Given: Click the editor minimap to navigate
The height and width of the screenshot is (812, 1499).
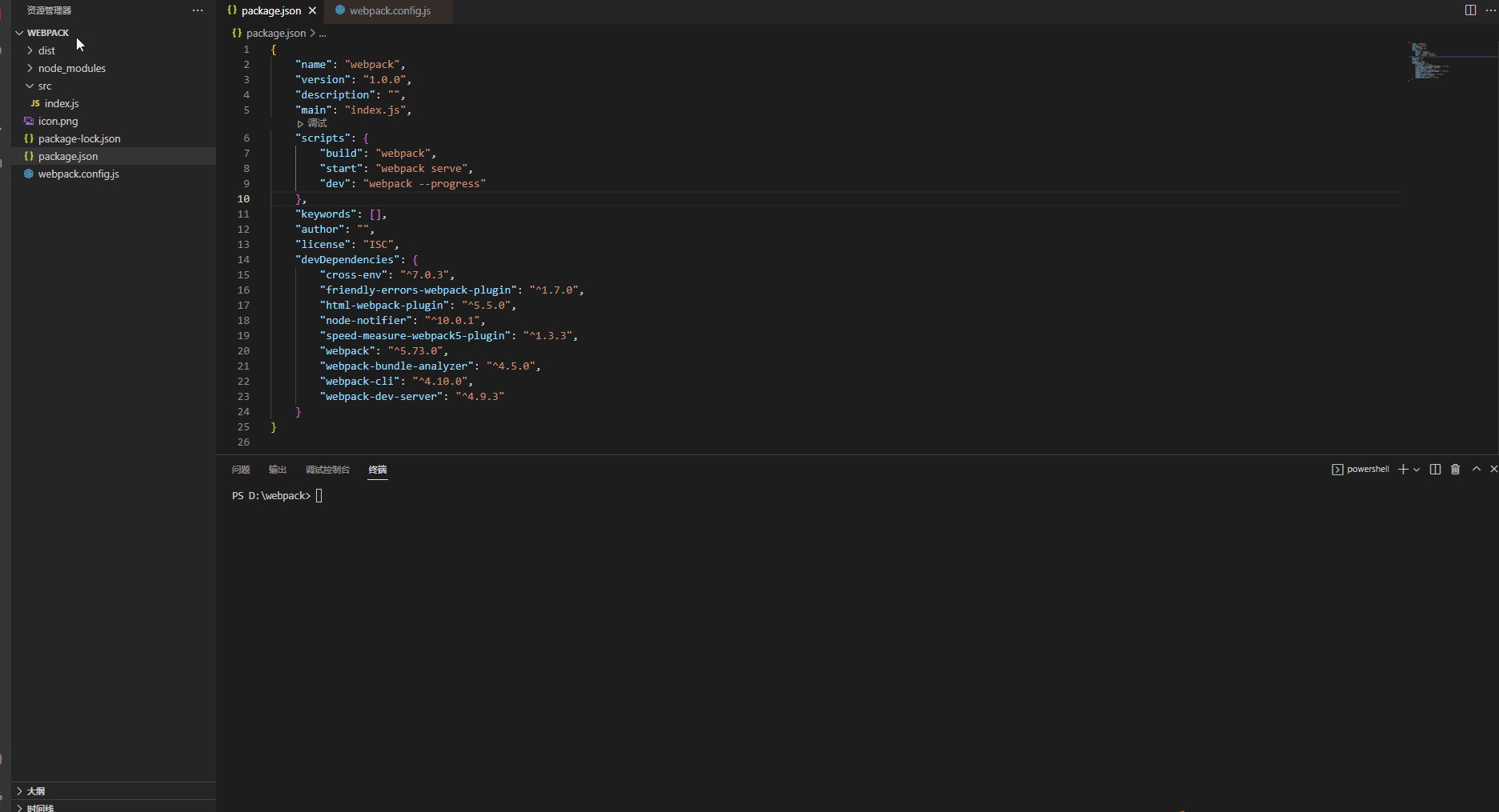Looking at the screenshot, I should (x=1433, y=60).
